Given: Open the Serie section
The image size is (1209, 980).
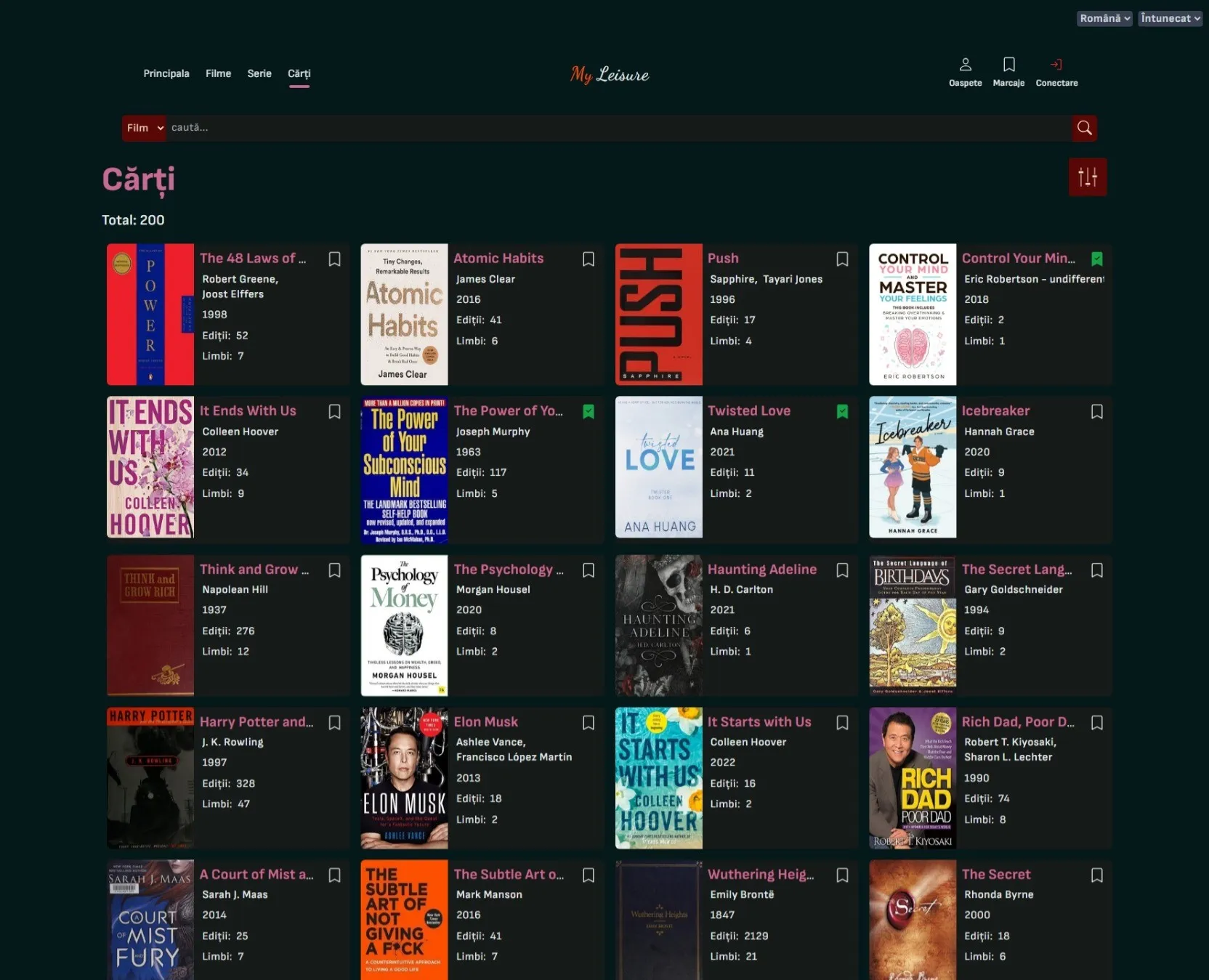Looking at the screenshot, I should coord(259,73).
